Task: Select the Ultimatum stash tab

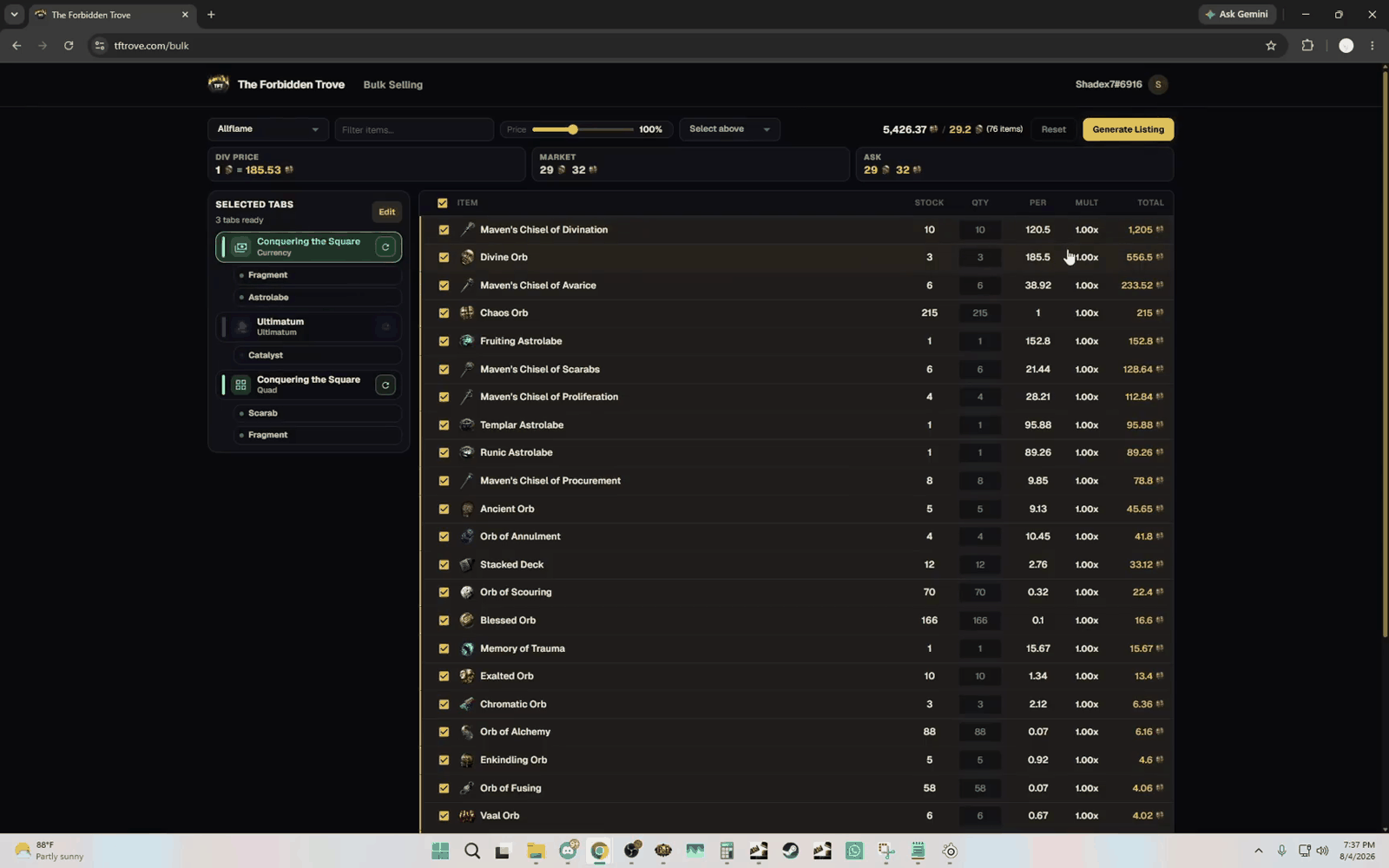Action: [x=309, y=327]
